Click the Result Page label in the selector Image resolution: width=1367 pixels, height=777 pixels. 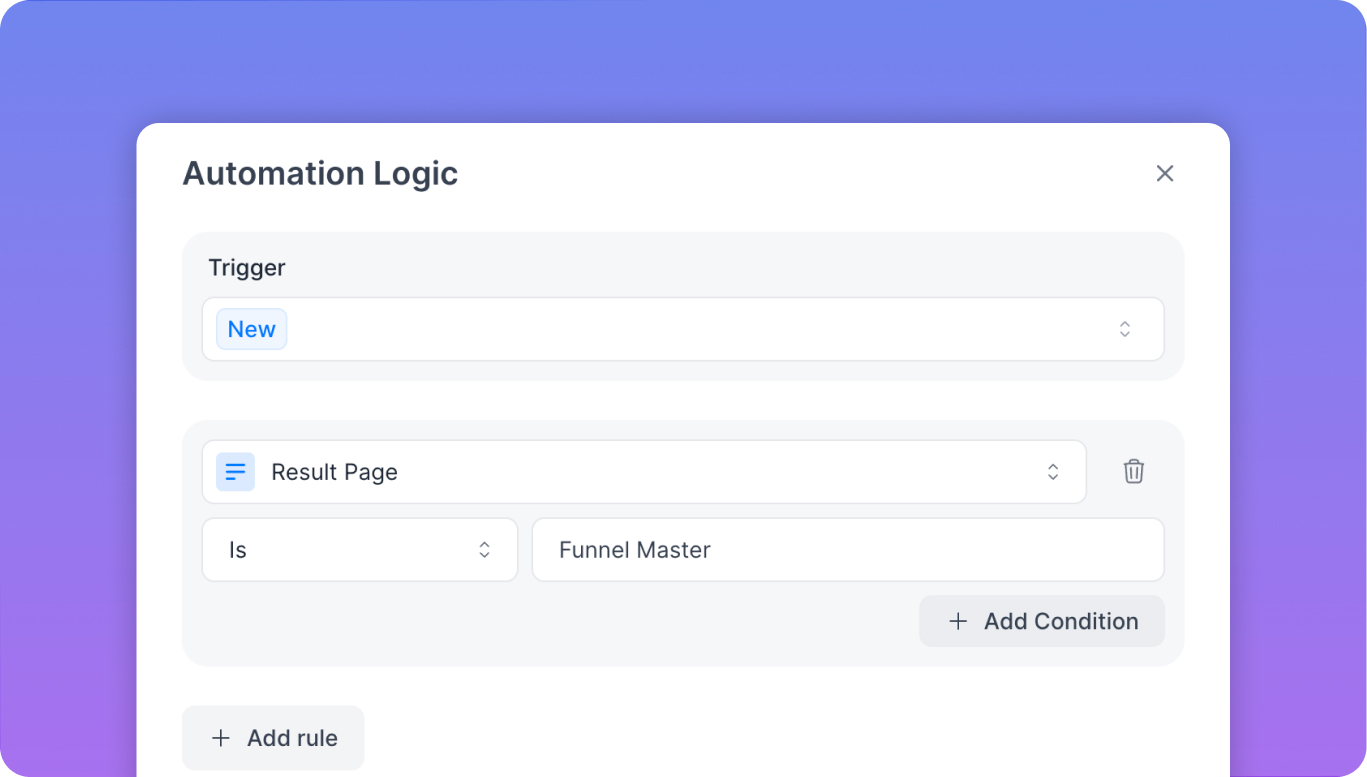pyautogui.click(x=334, y=471)
